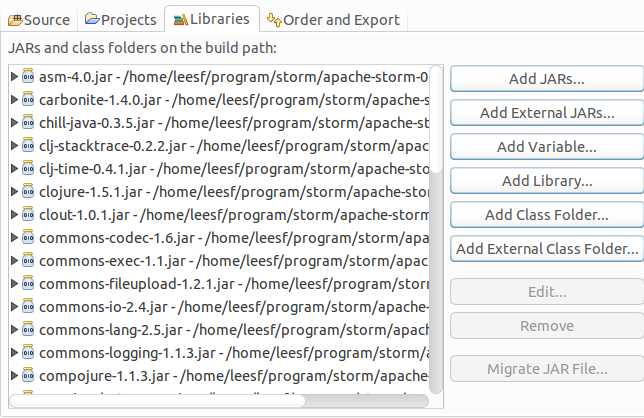
Task: Click the clojure-1.5.1.jar file icon
Action: click(28, 191)
